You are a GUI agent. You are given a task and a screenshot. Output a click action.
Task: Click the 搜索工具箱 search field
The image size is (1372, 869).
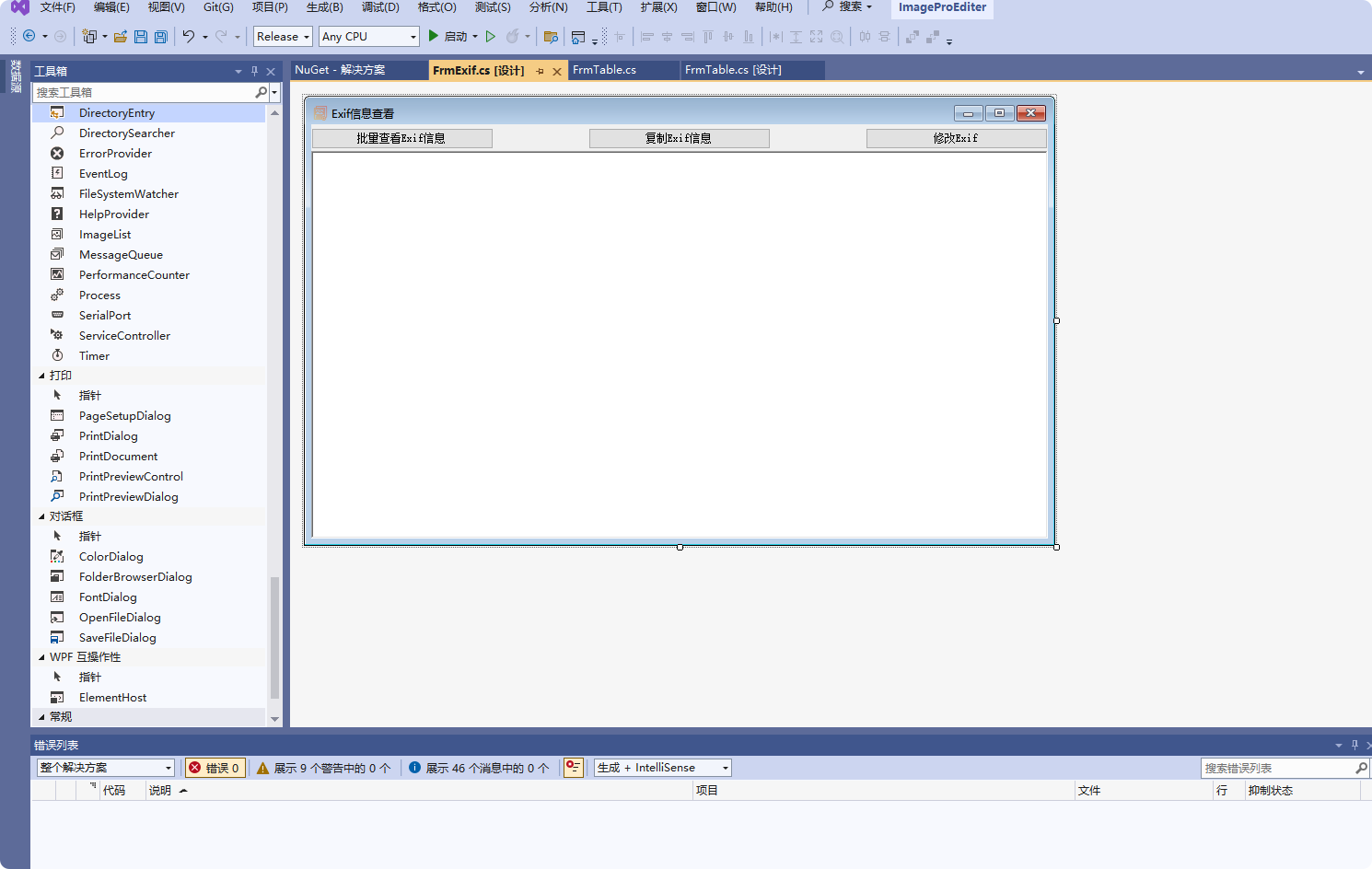point(143,92)
